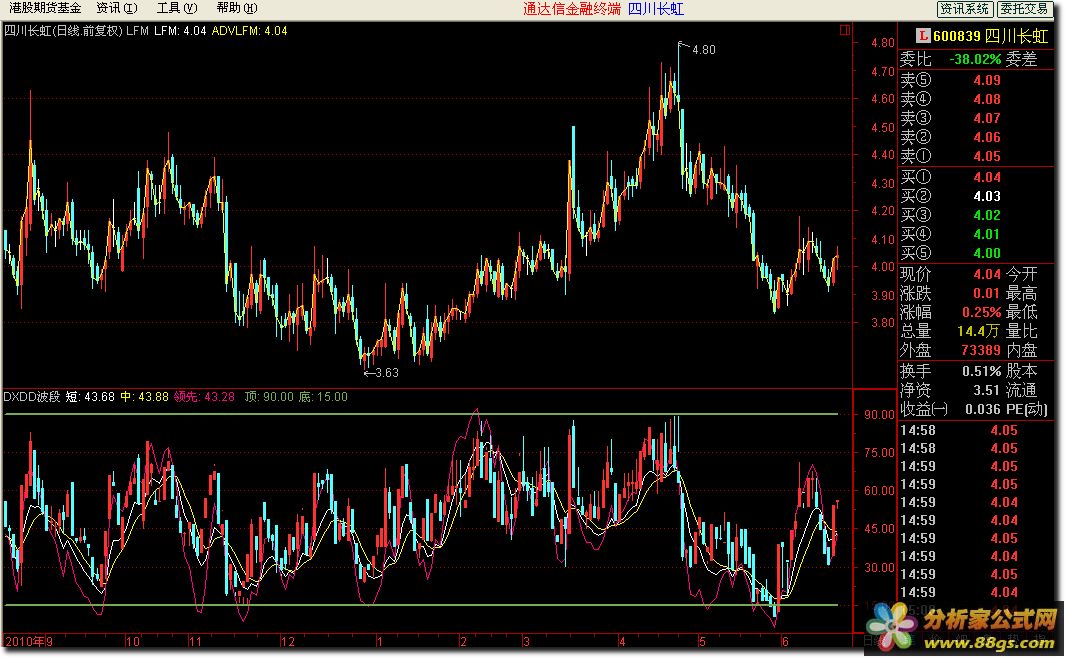Image resolution: width=1066 pixels, height=658 pixels.
Task: Click the 短: 43.68 indicator value
Action: point(90,396)
